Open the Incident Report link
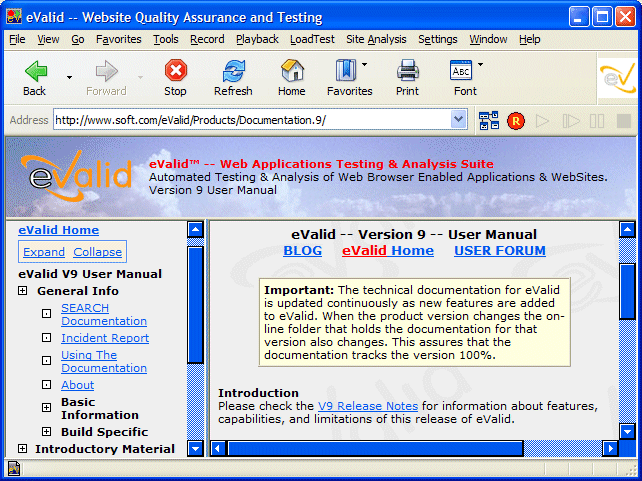This screenshot has width=642, height=481. 105,338
